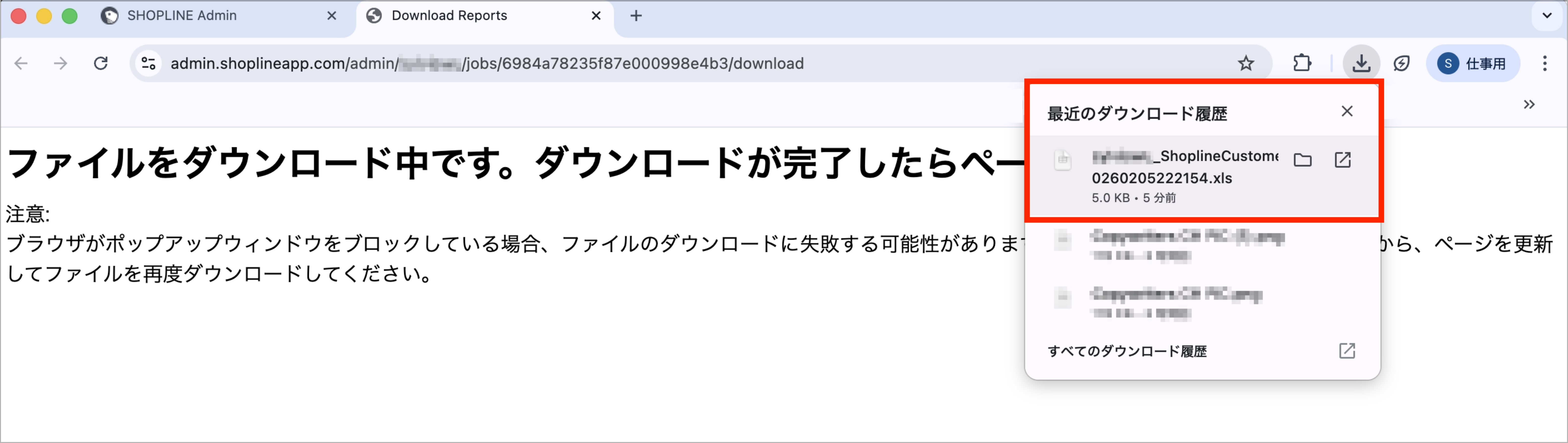Expand the tab search dropdown

[1547, 16]
